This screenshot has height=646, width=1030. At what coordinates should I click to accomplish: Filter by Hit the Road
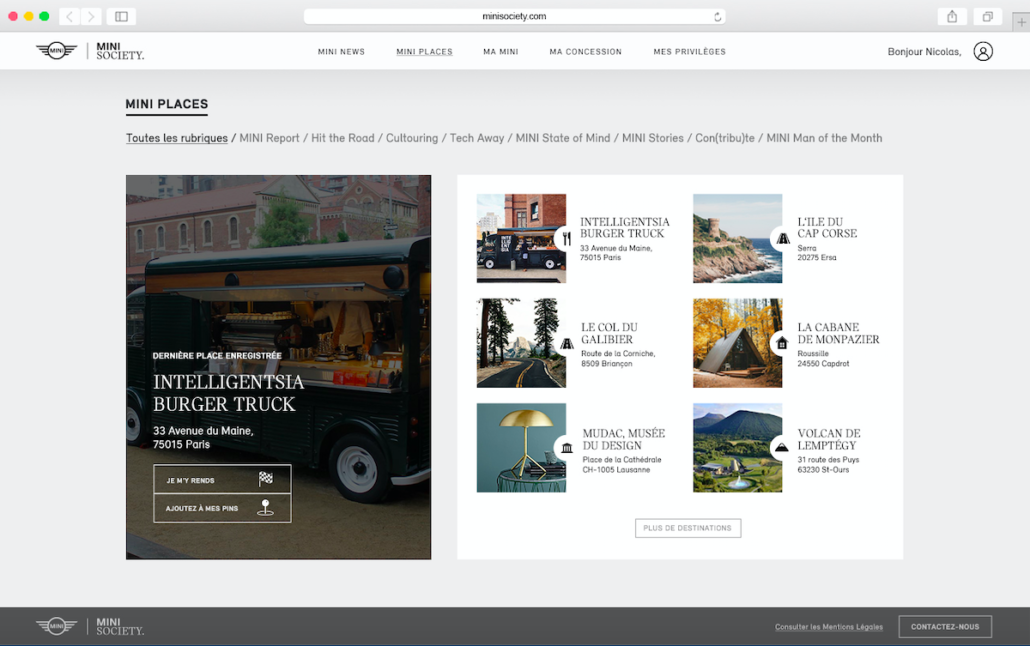[342, 138]
